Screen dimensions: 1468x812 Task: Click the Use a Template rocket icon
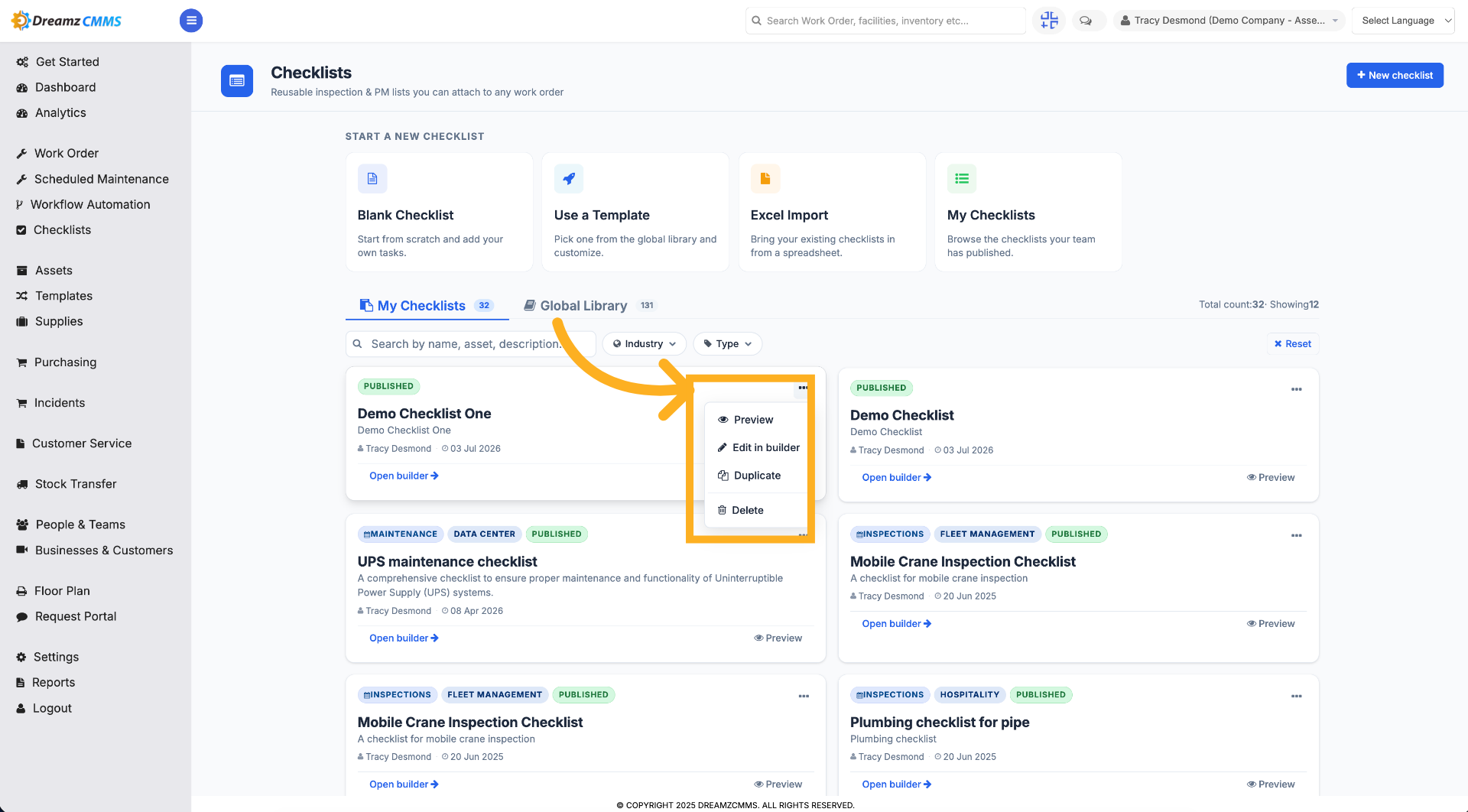pos(569,179)
